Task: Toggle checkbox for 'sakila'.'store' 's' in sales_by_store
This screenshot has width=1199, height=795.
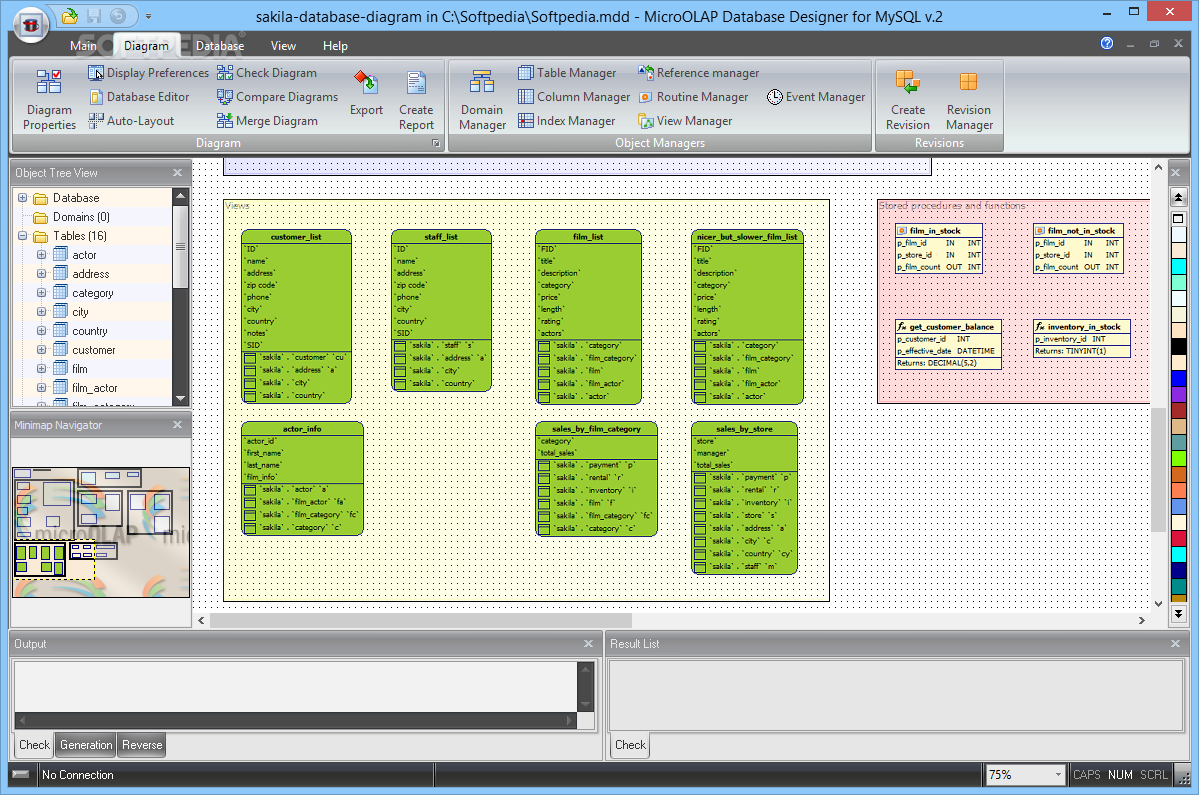Action: point(700,515)
